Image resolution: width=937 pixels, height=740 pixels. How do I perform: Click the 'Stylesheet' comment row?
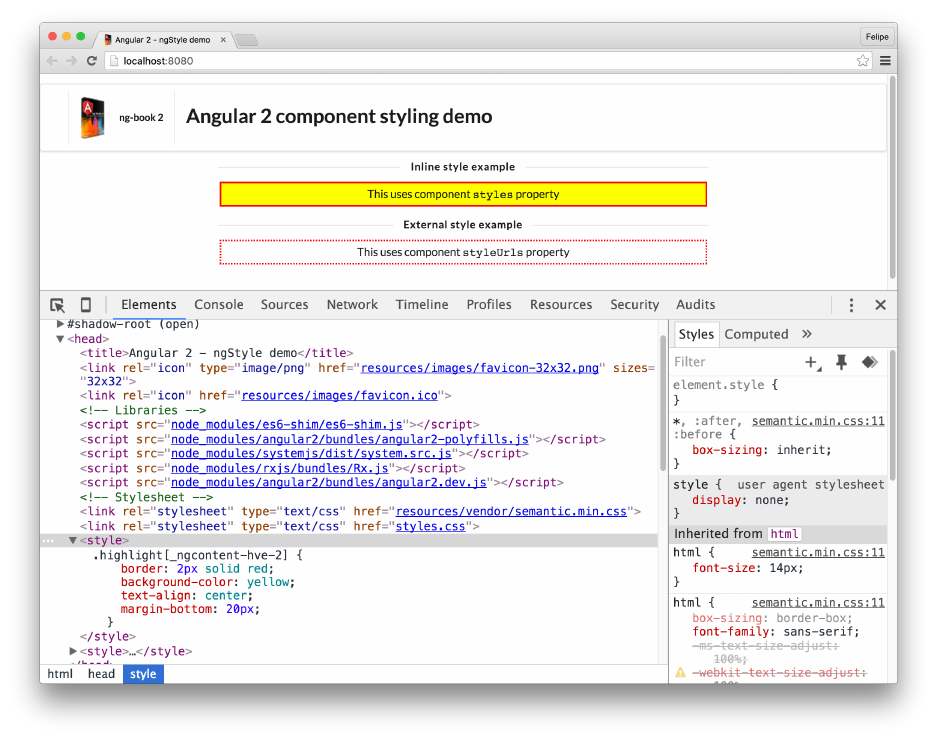pos(146,497)
